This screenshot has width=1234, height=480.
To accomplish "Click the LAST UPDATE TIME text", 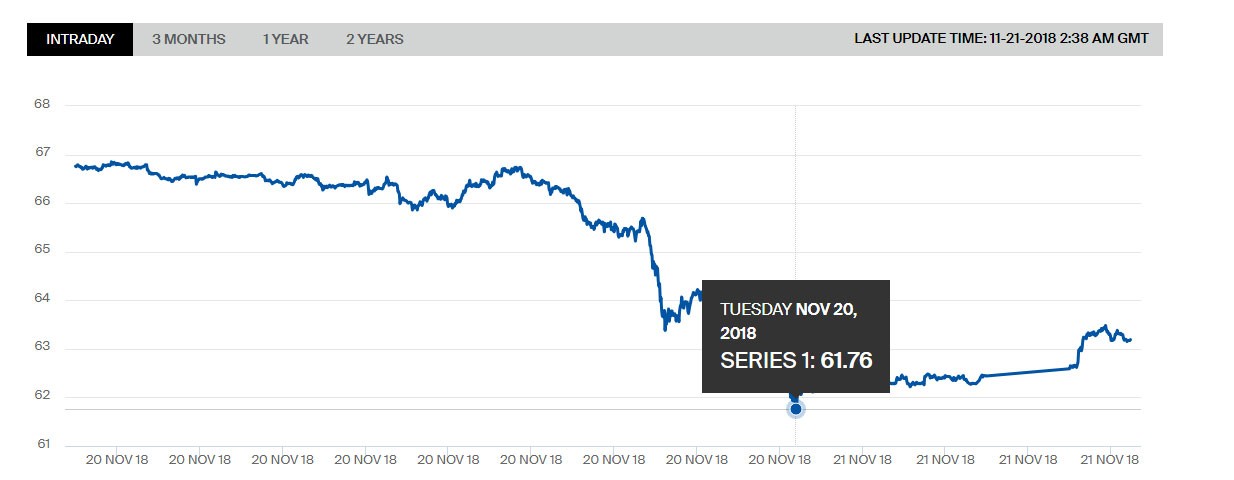I will (x=1001, y=39).
